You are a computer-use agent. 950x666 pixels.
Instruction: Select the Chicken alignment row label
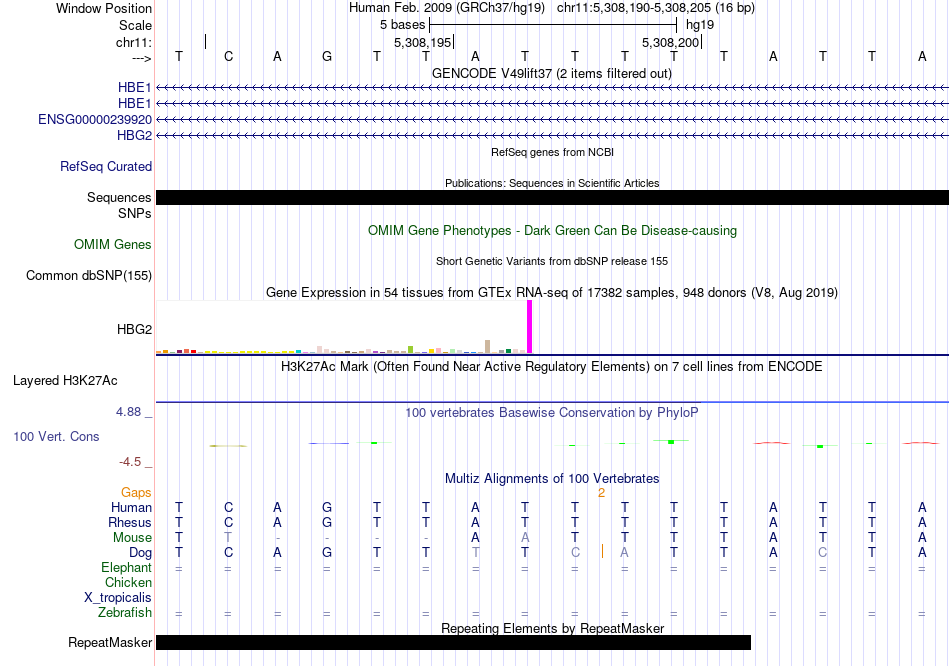point(128,582)
